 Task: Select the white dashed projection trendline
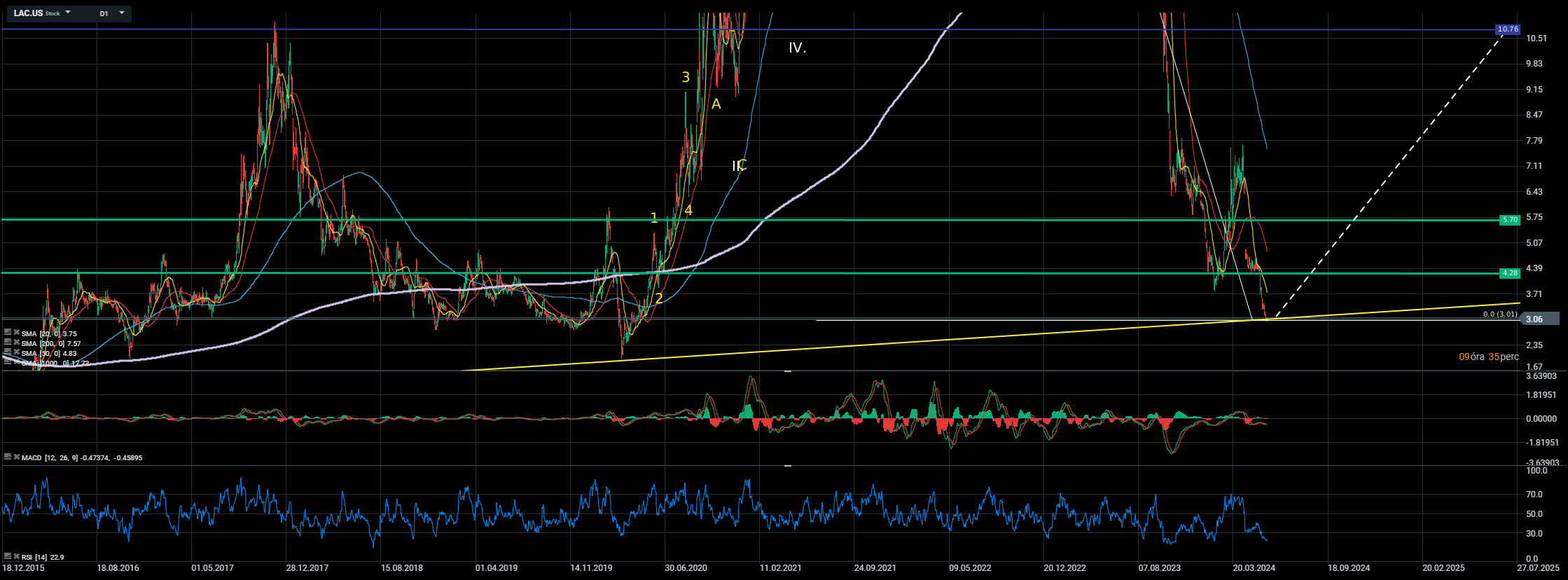click(1387, 175)
